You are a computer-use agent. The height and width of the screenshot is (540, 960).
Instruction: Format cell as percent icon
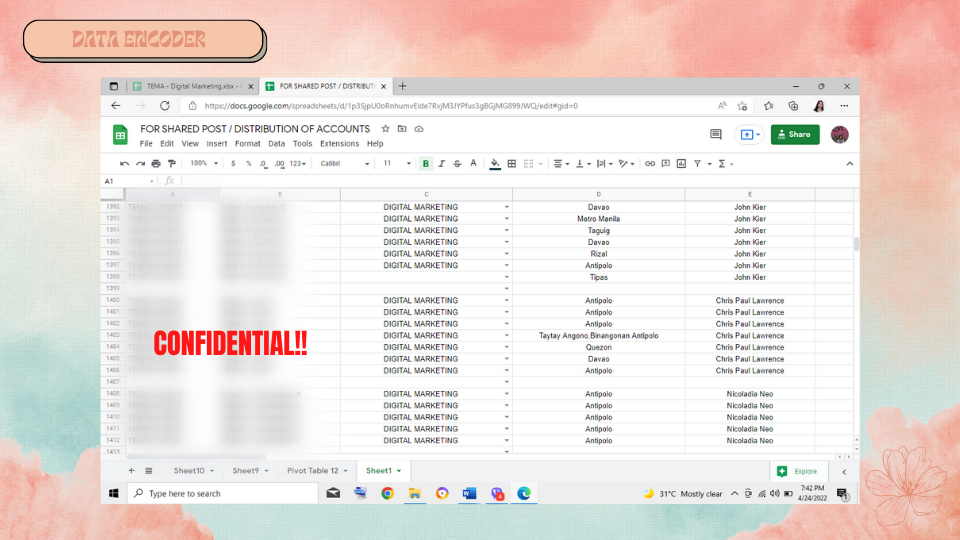tap(249, 163)
